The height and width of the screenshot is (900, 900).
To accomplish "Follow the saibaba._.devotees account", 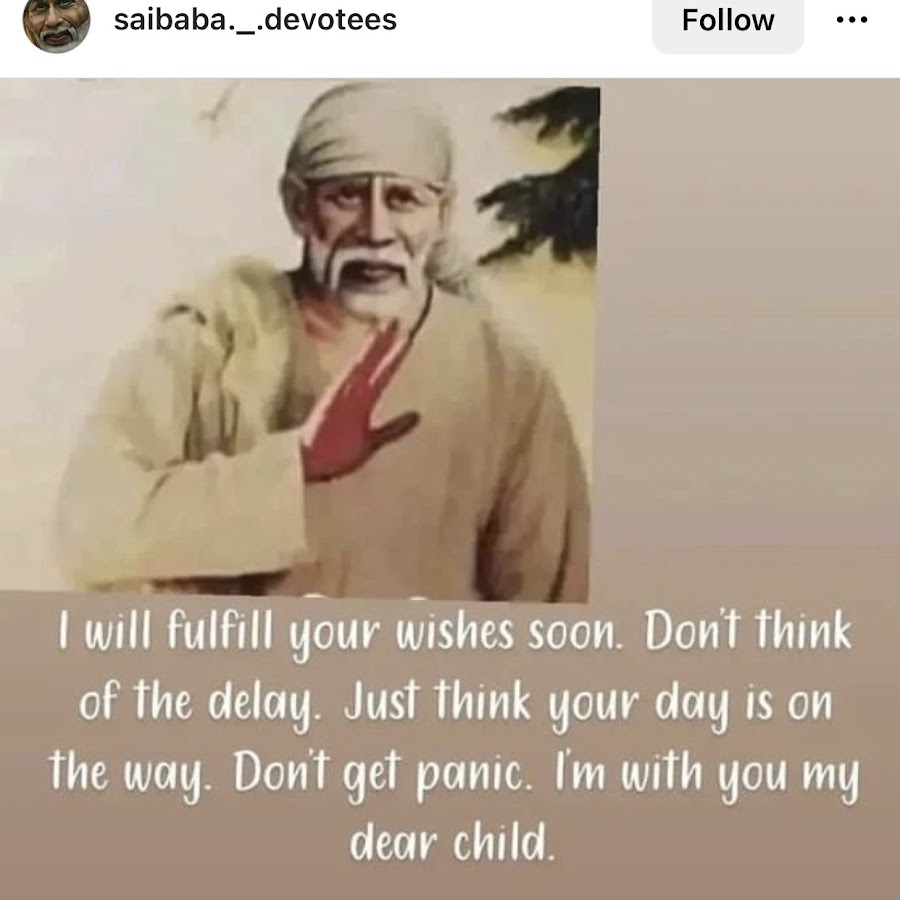I will (x=728, y=22).
